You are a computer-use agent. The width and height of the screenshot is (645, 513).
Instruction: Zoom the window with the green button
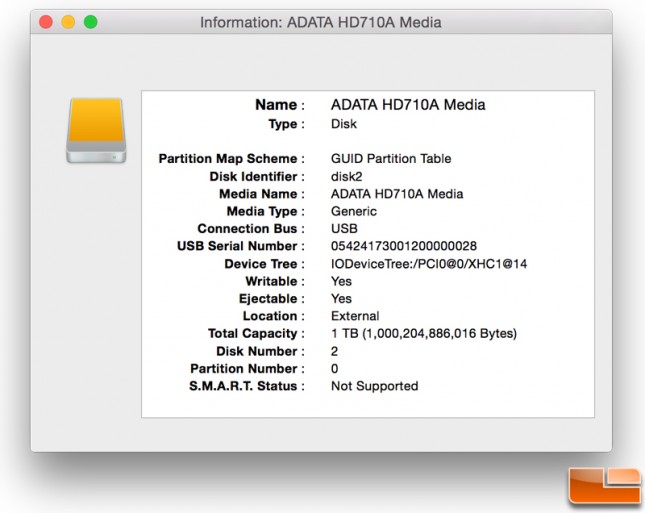(90, 22)
